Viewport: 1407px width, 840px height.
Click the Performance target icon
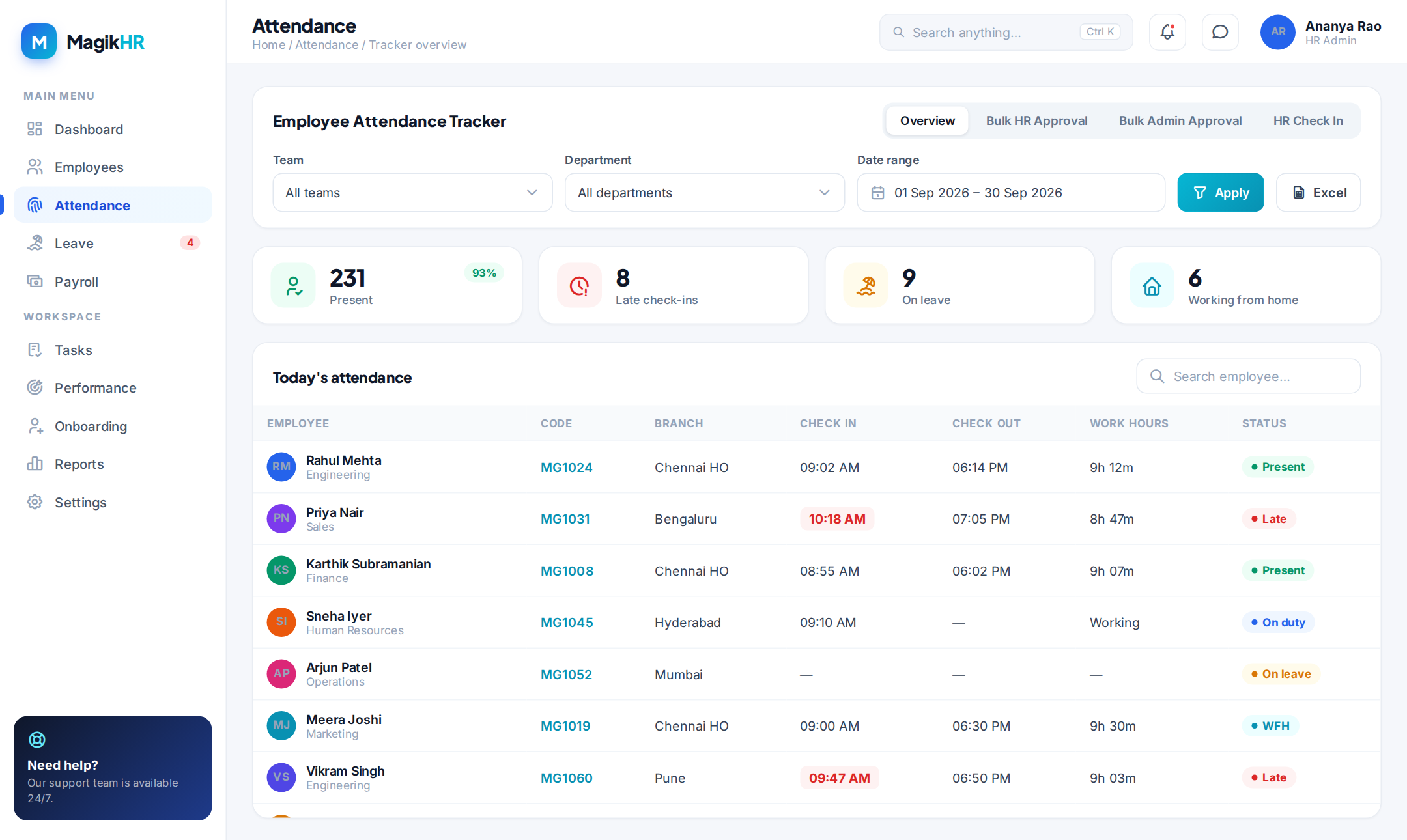pyautogui.click(x=35, y=387)
